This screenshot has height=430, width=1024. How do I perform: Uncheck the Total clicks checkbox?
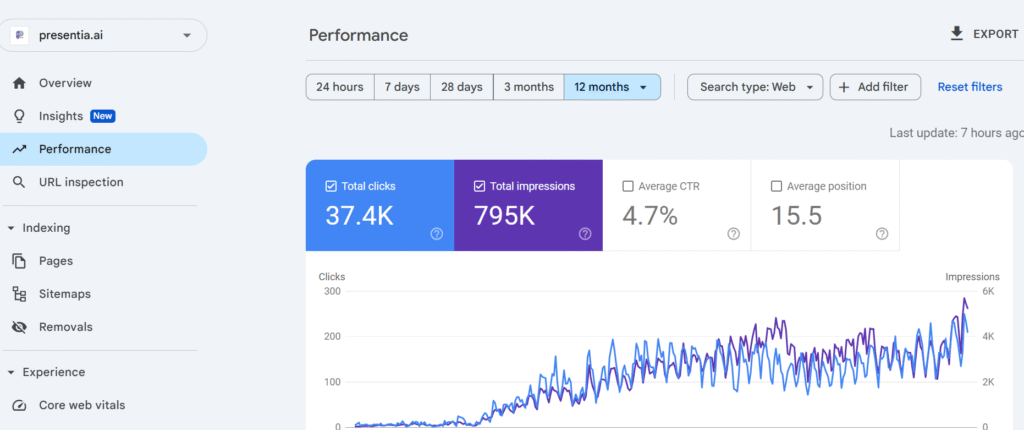(x=331, y=186)
